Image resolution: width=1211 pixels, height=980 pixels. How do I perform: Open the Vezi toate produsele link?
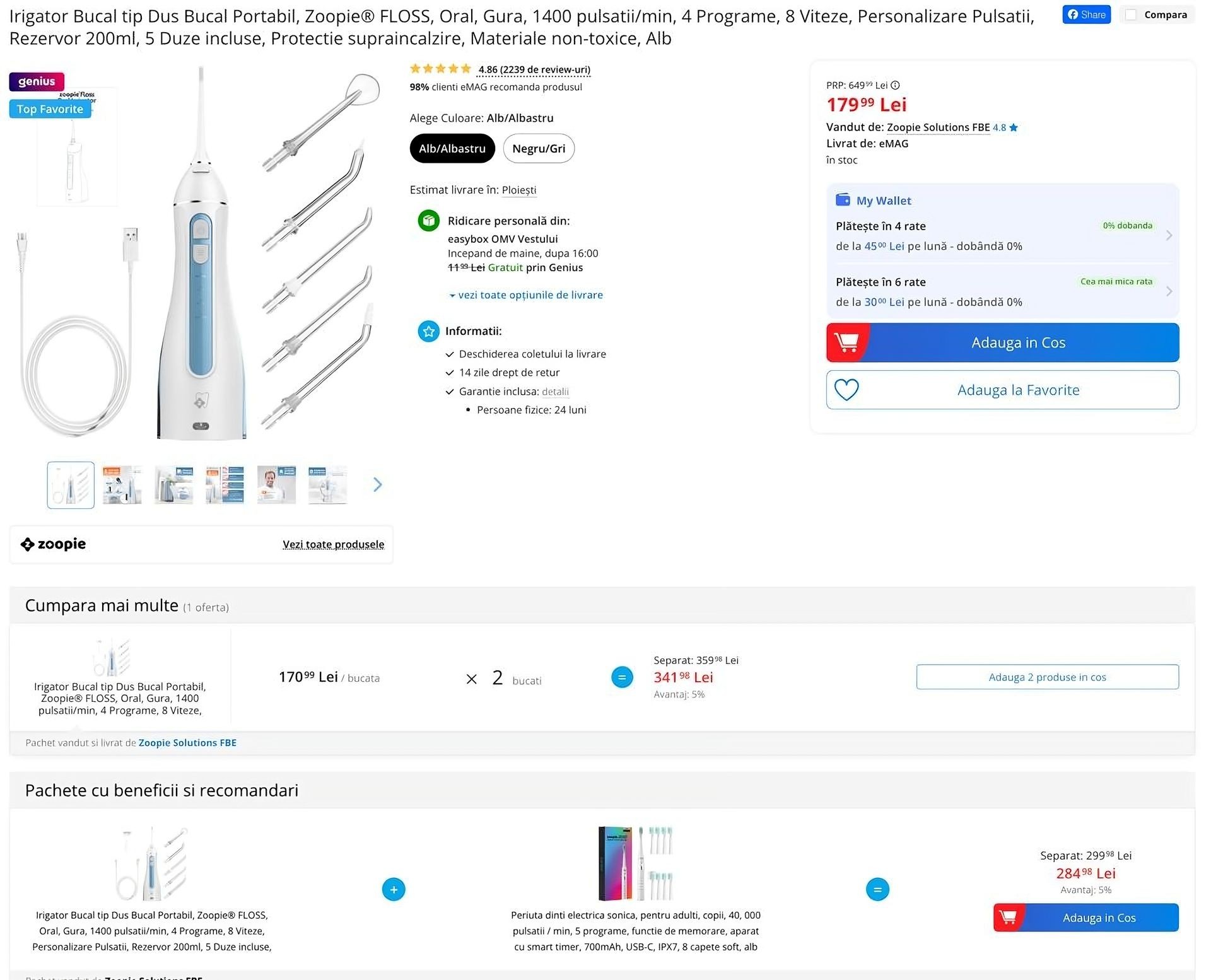[x=333, y=544]
